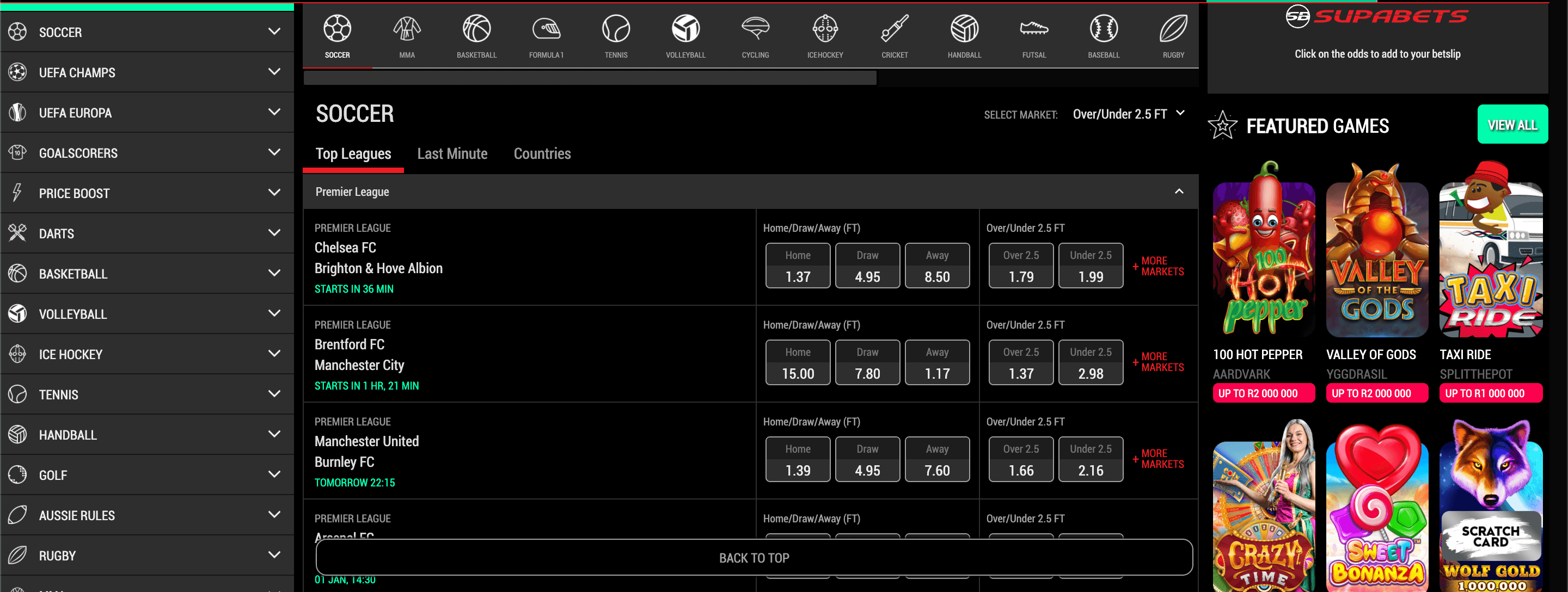
Task: Click the Goalscorers jersey icon
Action: [x=17, y=153]
